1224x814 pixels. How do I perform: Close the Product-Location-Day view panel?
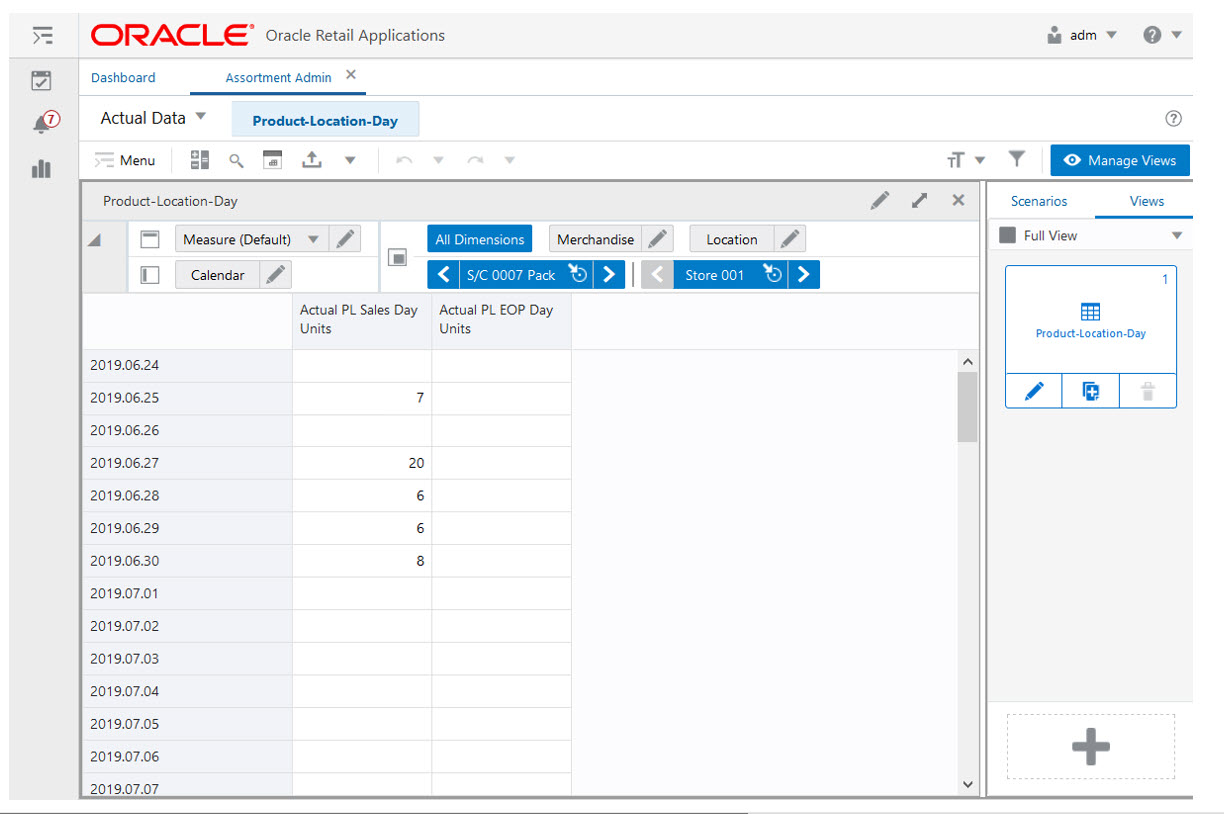coord(958,201)
